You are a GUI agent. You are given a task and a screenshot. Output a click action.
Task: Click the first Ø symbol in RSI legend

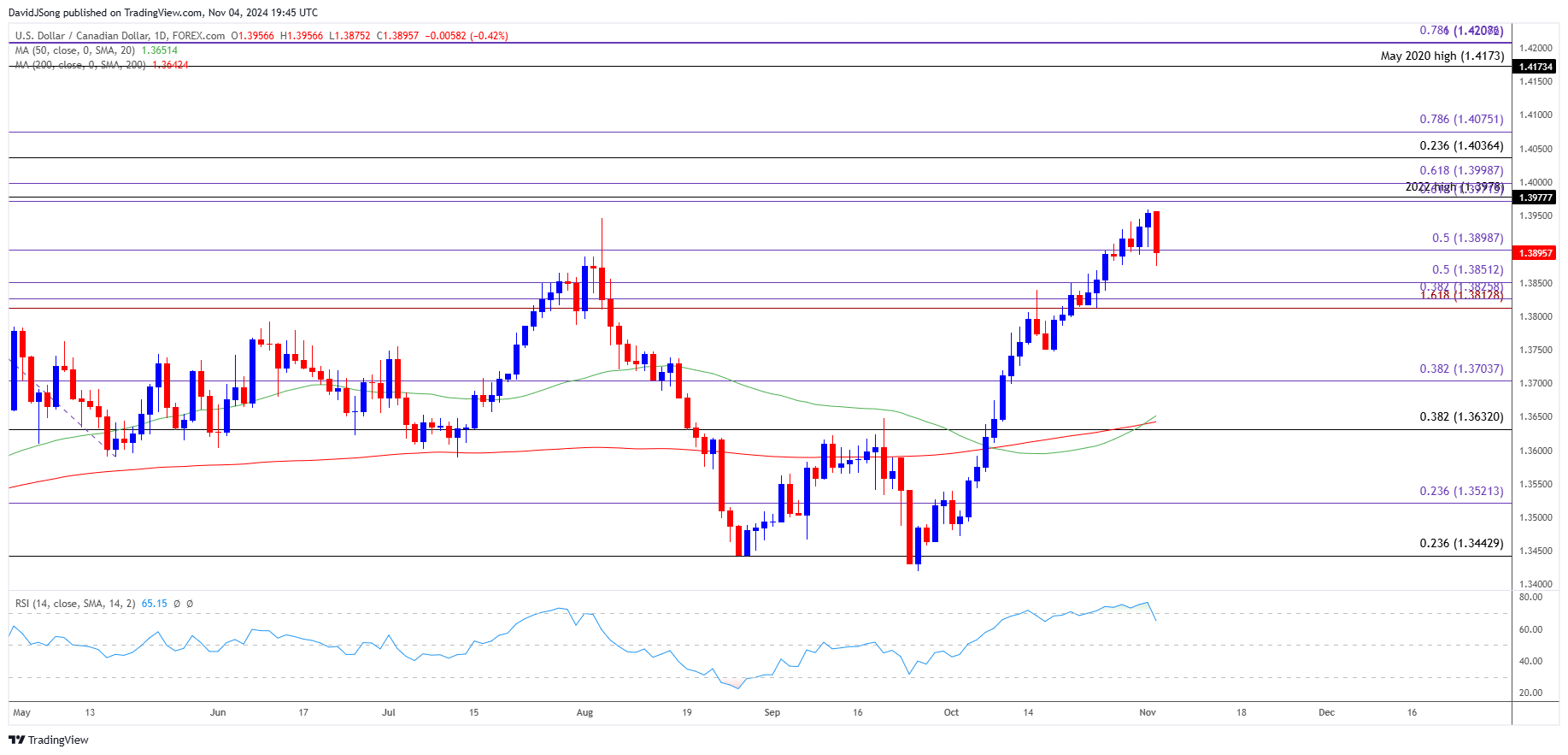click(177, 604)
